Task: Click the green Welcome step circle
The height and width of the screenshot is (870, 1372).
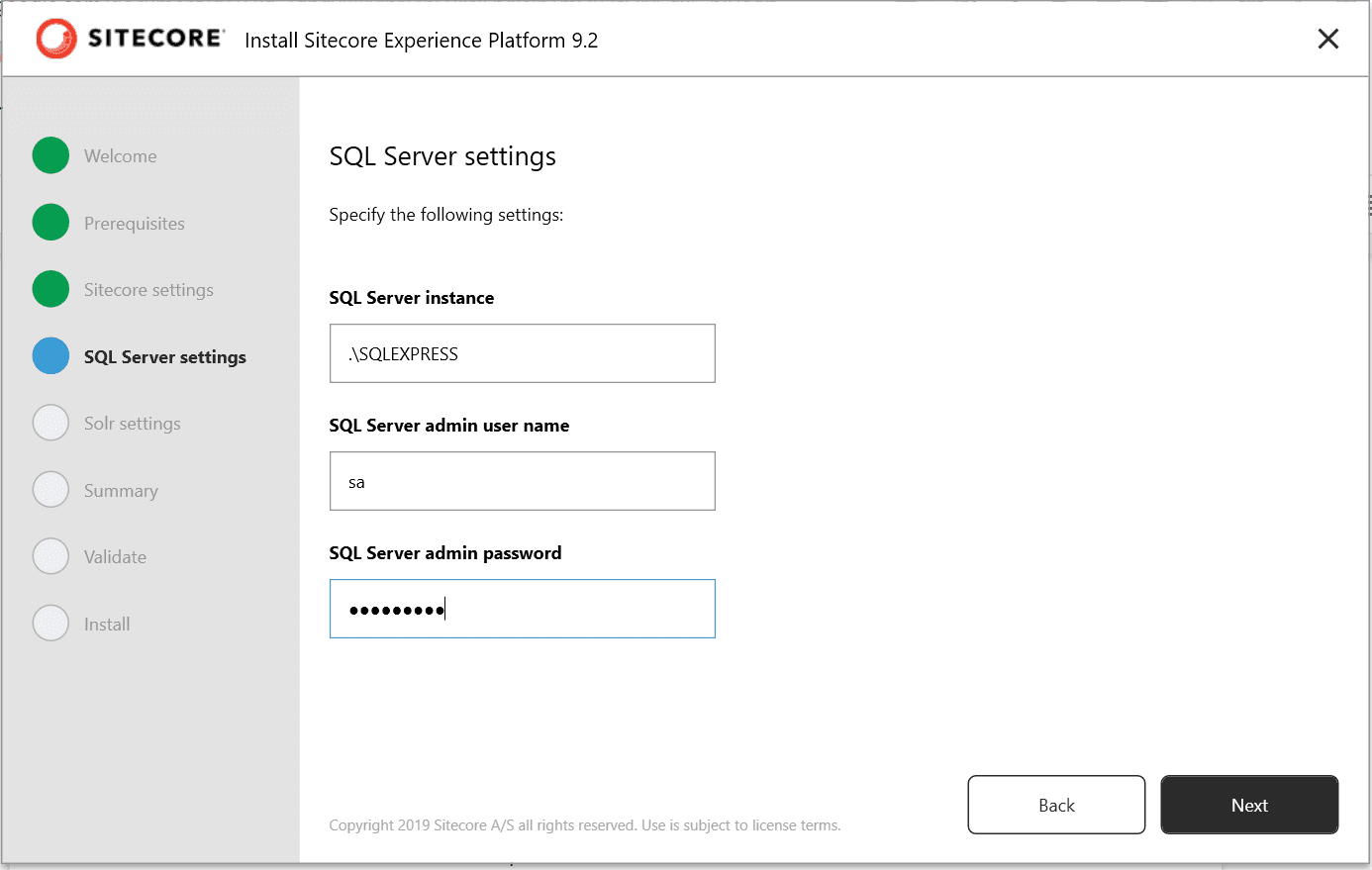Action: 50,155
